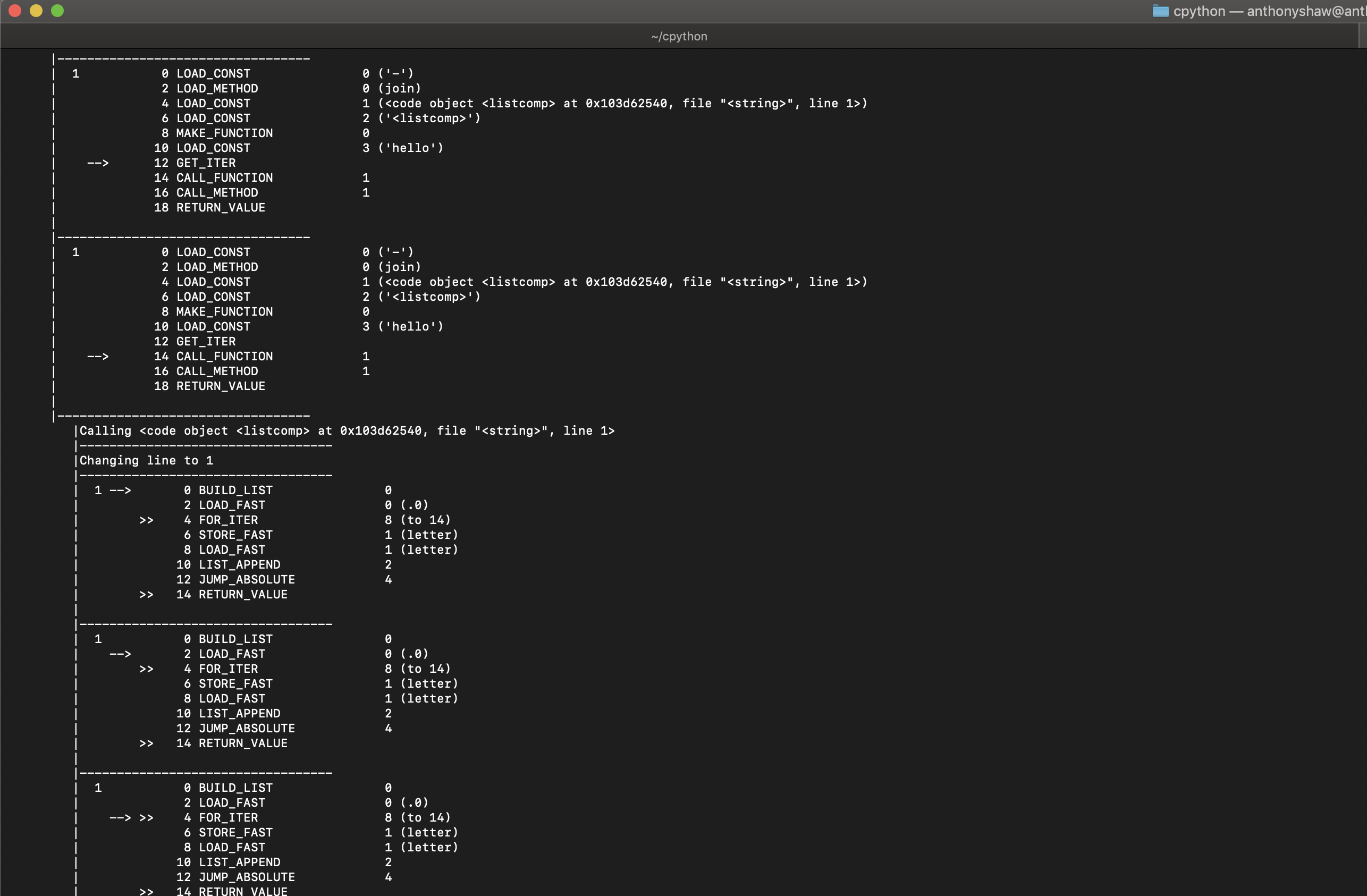Viewport: 1367px width, 896px height.
Task: Click the green zoom window button
Action: [57, 11]
